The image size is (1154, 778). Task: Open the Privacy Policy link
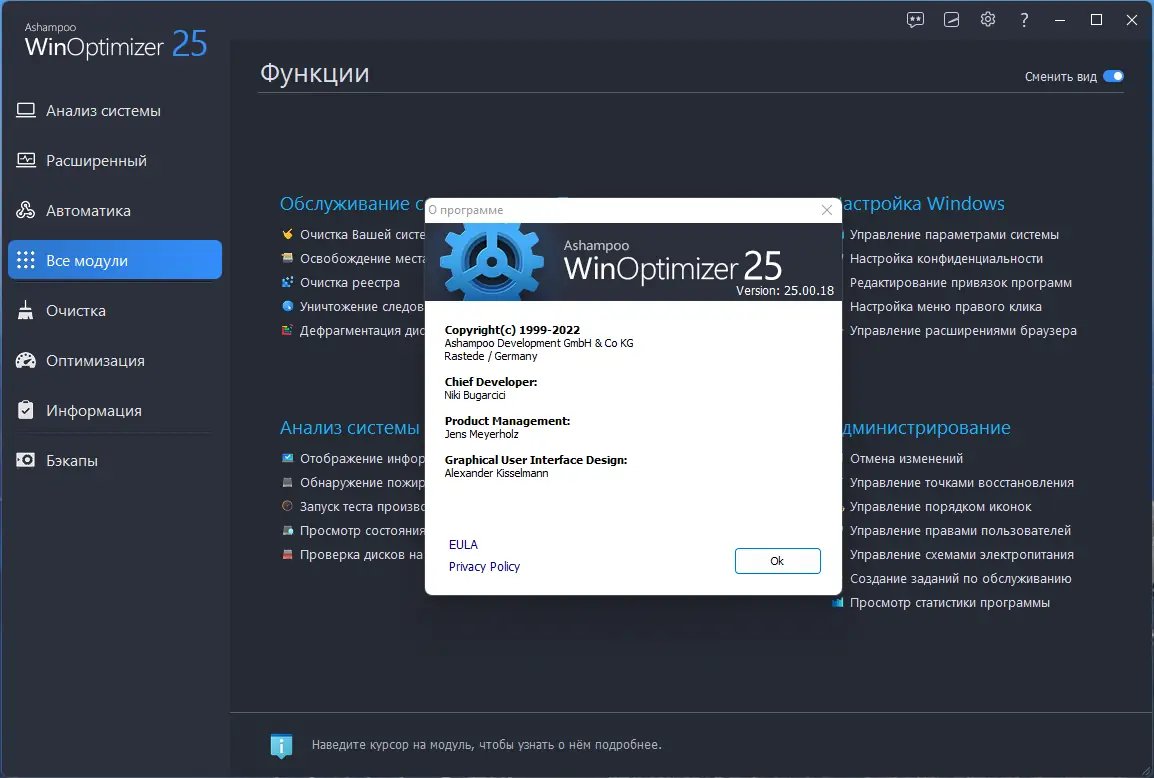tap(484, 567)
